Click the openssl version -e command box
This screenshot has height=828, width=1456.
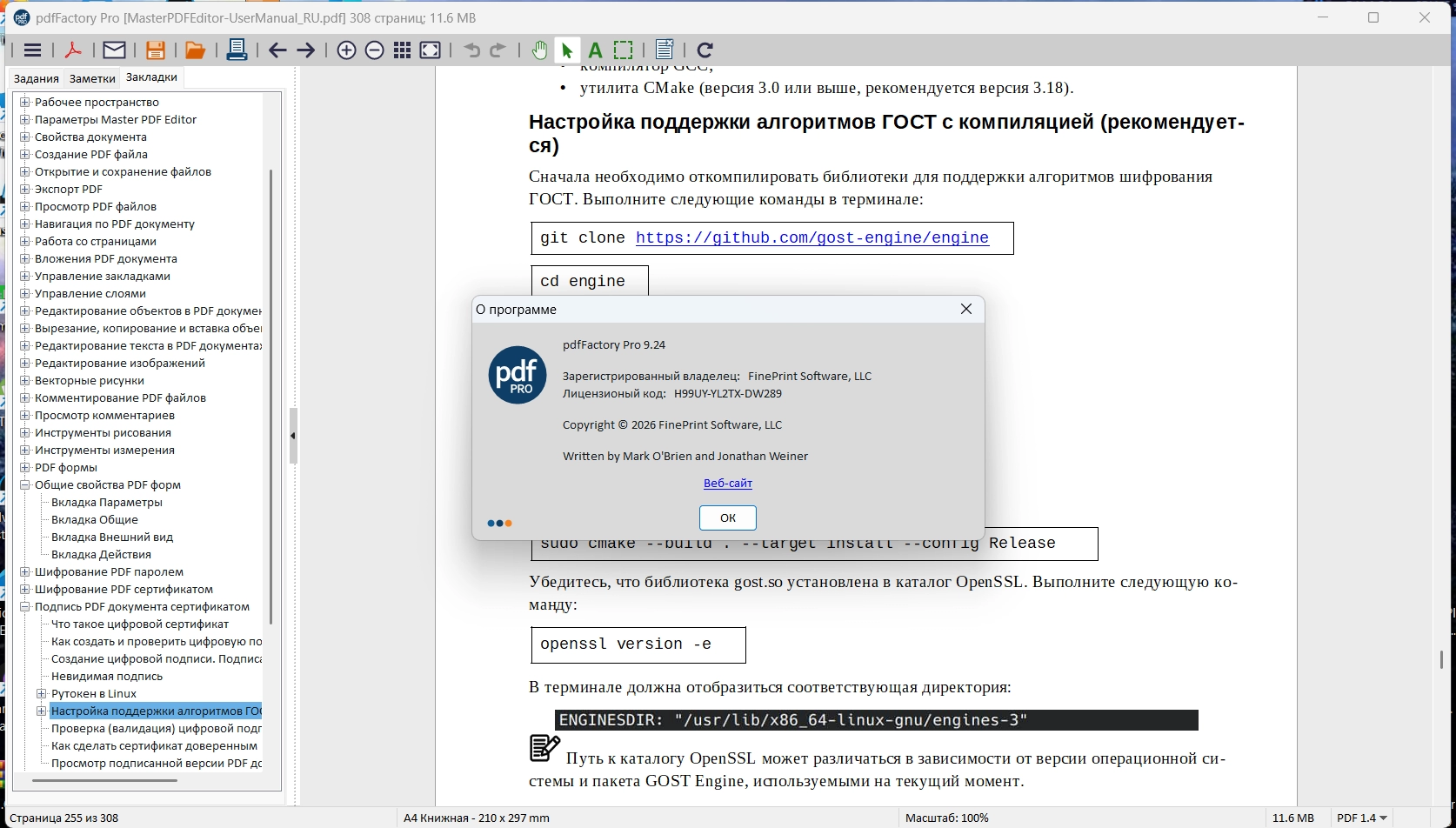pyautogui.click(x=638, y=645)
